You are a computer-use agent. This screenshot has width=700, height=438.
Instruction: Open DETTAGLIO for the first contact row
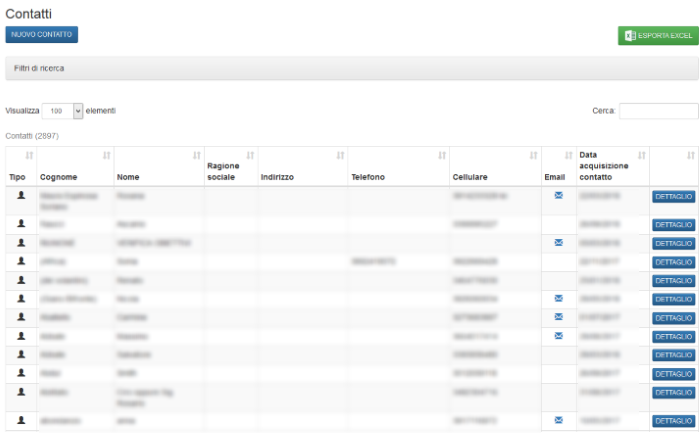(672, 198)
